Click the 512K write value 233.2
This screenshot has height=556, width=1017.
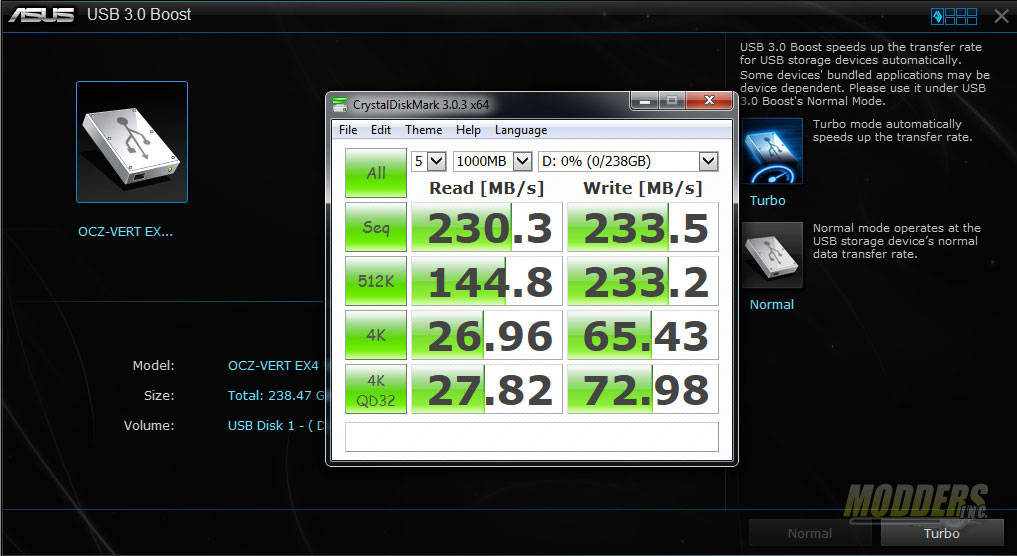coord(643,281)
